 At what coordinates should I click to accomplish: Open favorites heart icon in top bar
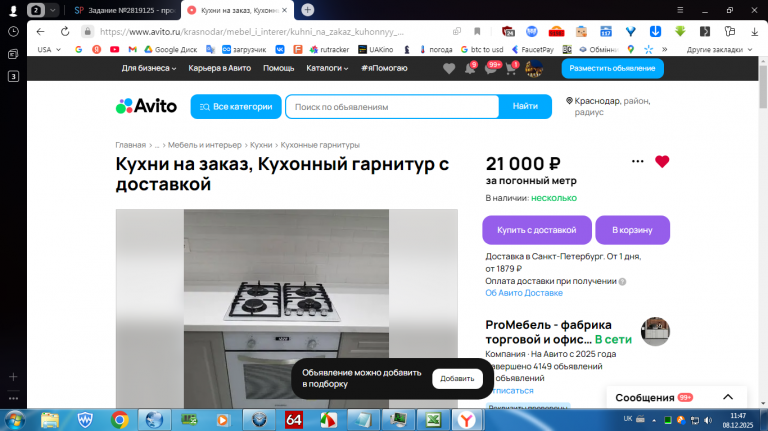[x=449, y=69]
